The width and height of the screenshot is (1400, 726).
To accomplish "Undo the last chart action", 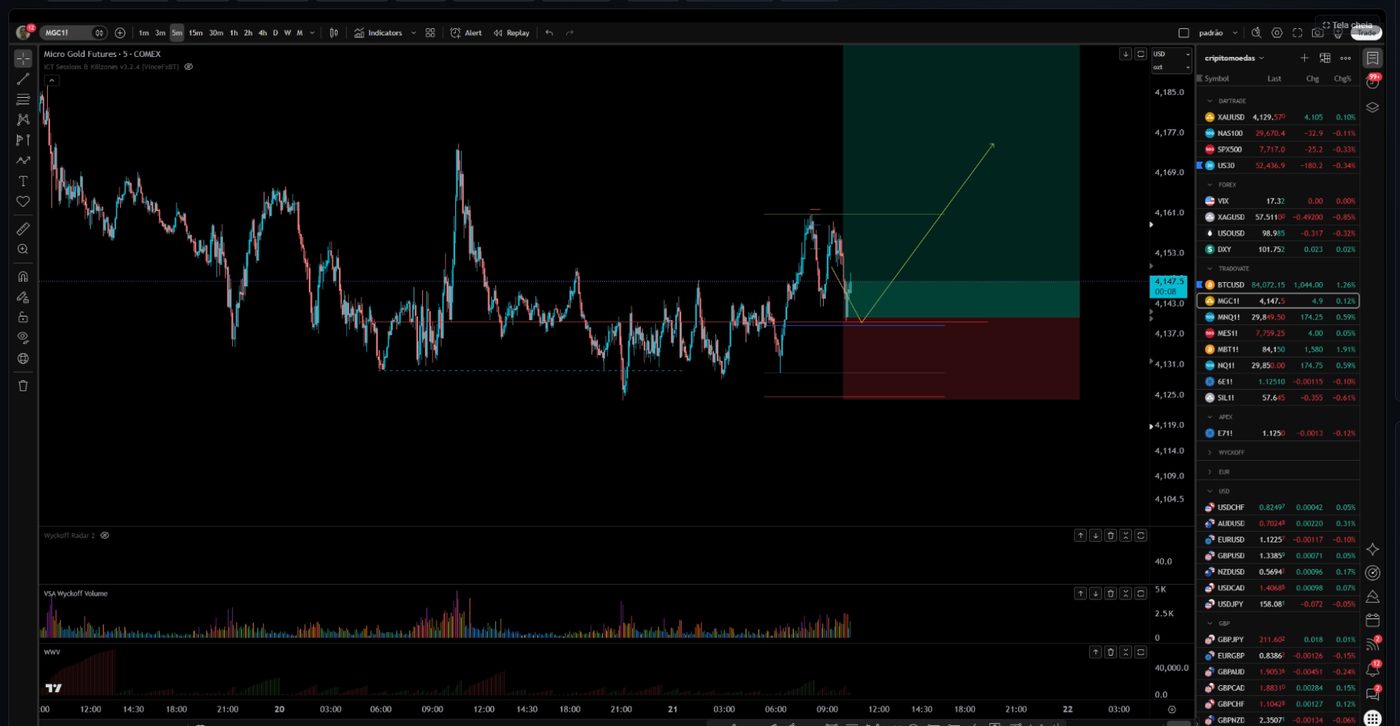I will (x=549, y=33).
